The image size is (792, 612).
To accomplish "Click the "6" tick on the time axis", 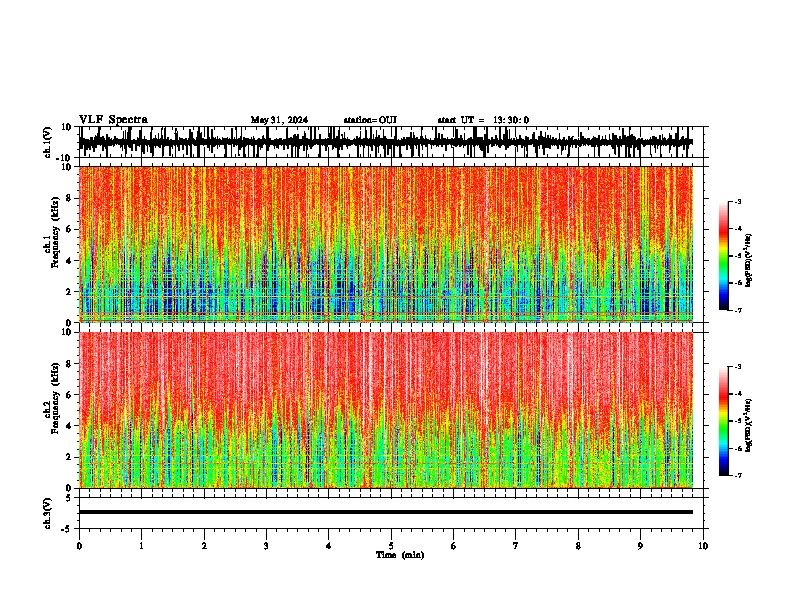I will click(x=454, y=546).
